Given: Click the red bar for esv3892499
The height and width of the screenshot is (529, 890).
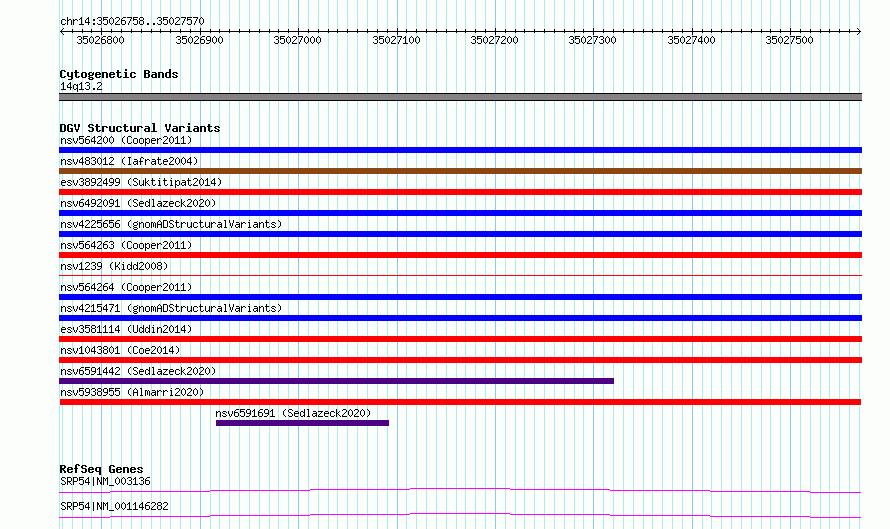Looking at the screenshot, I should coord(460,192).
